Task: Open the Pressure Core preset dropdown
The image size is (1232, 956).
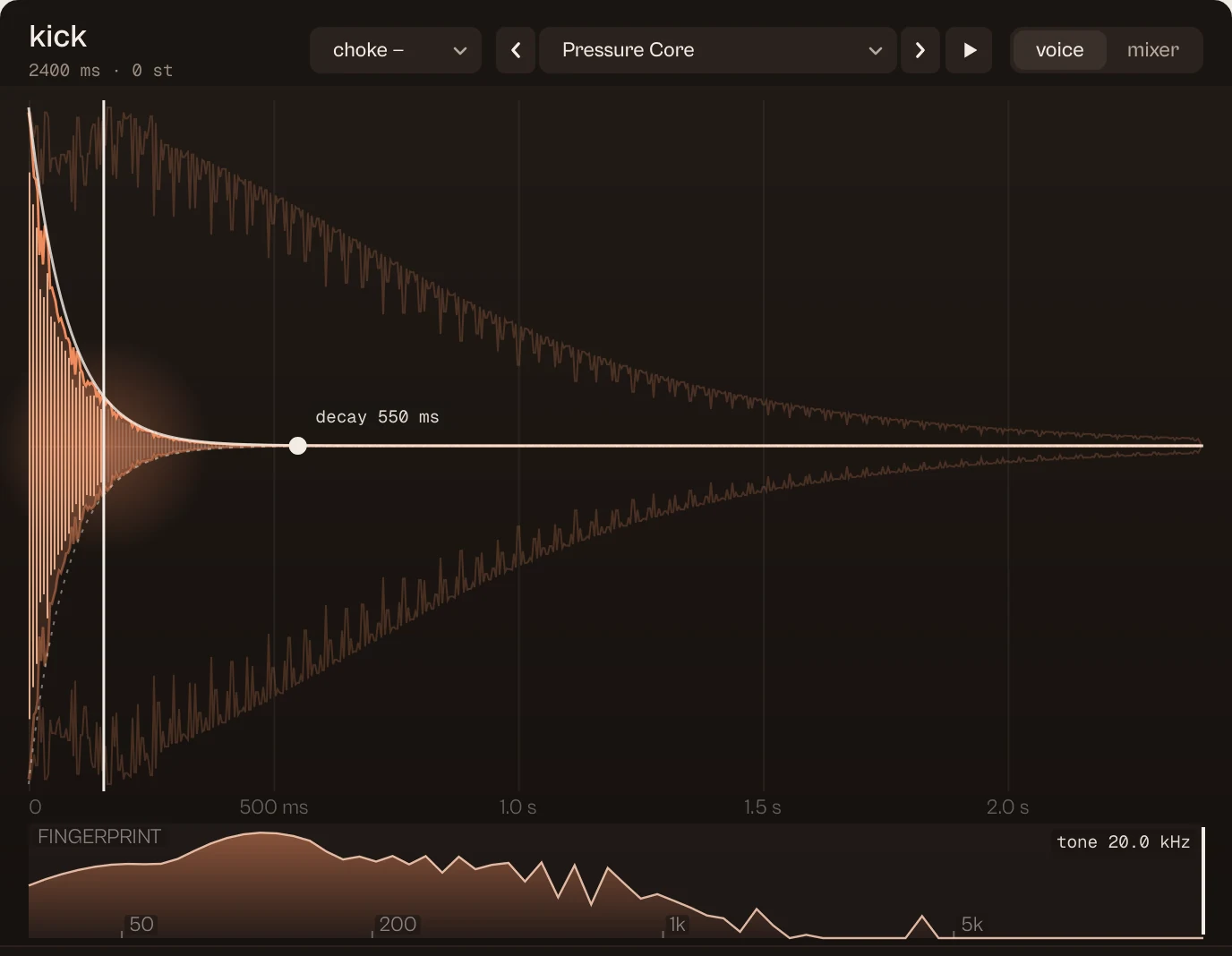Action: pyautogui.click(x=717, y=50)
